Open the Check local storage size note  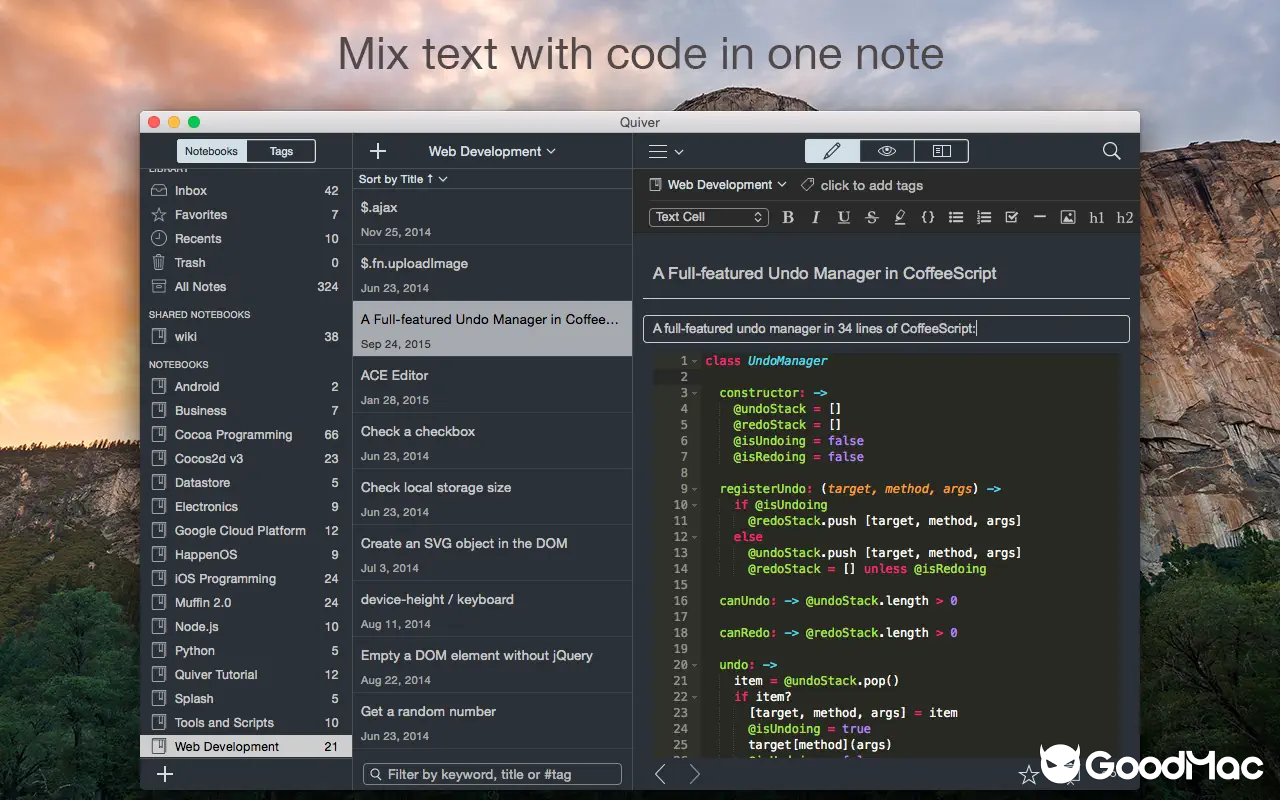(492, 498)
